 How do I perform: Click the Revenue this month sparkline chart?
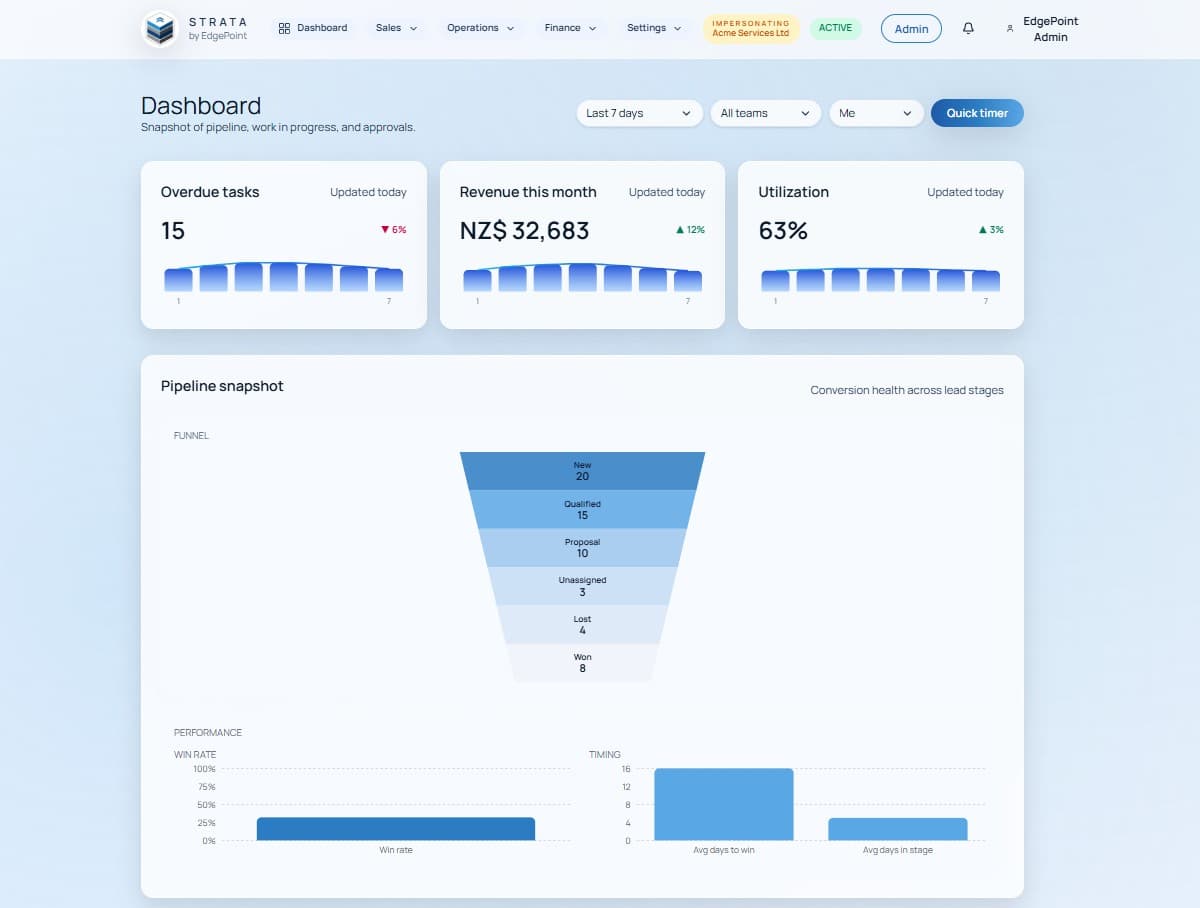[581, 279]
